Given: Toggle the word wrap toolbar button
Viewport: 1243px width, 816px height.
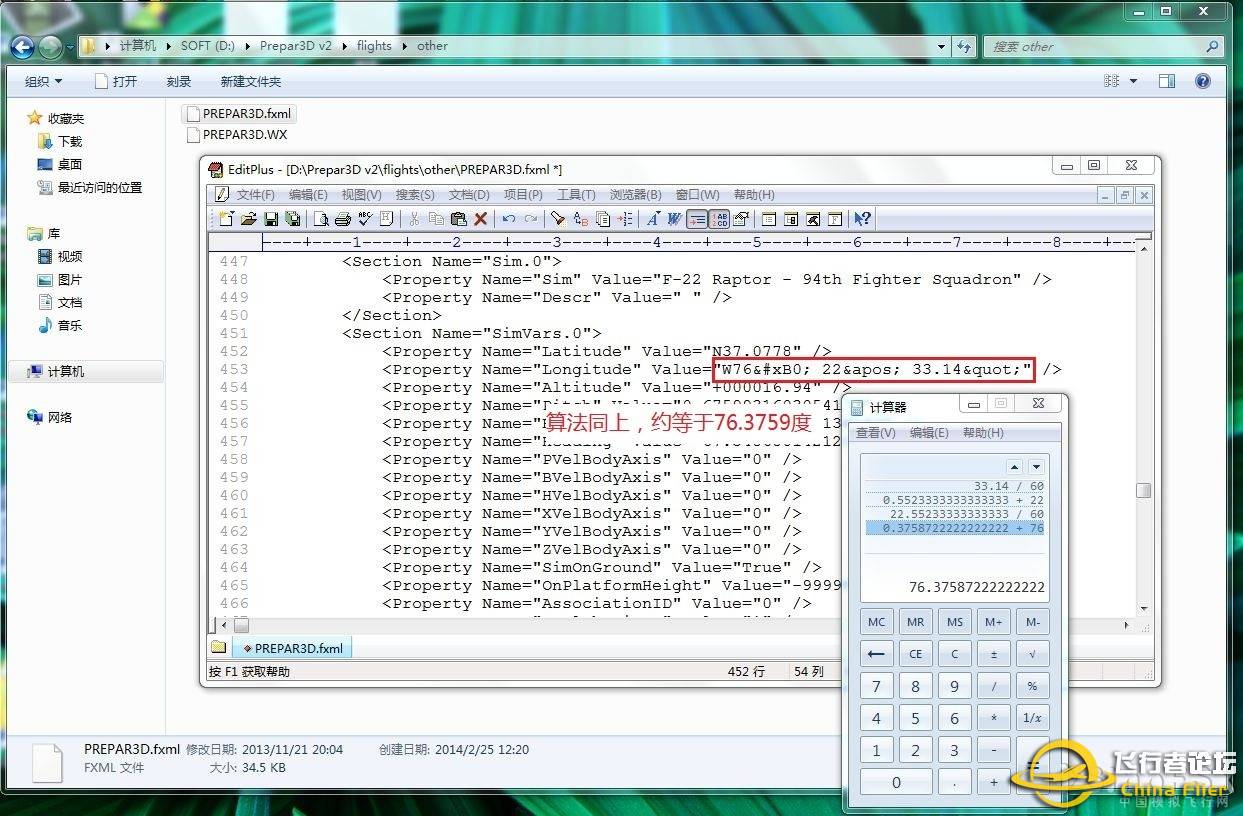Looking at the screenshot, I should click(697, 219).
